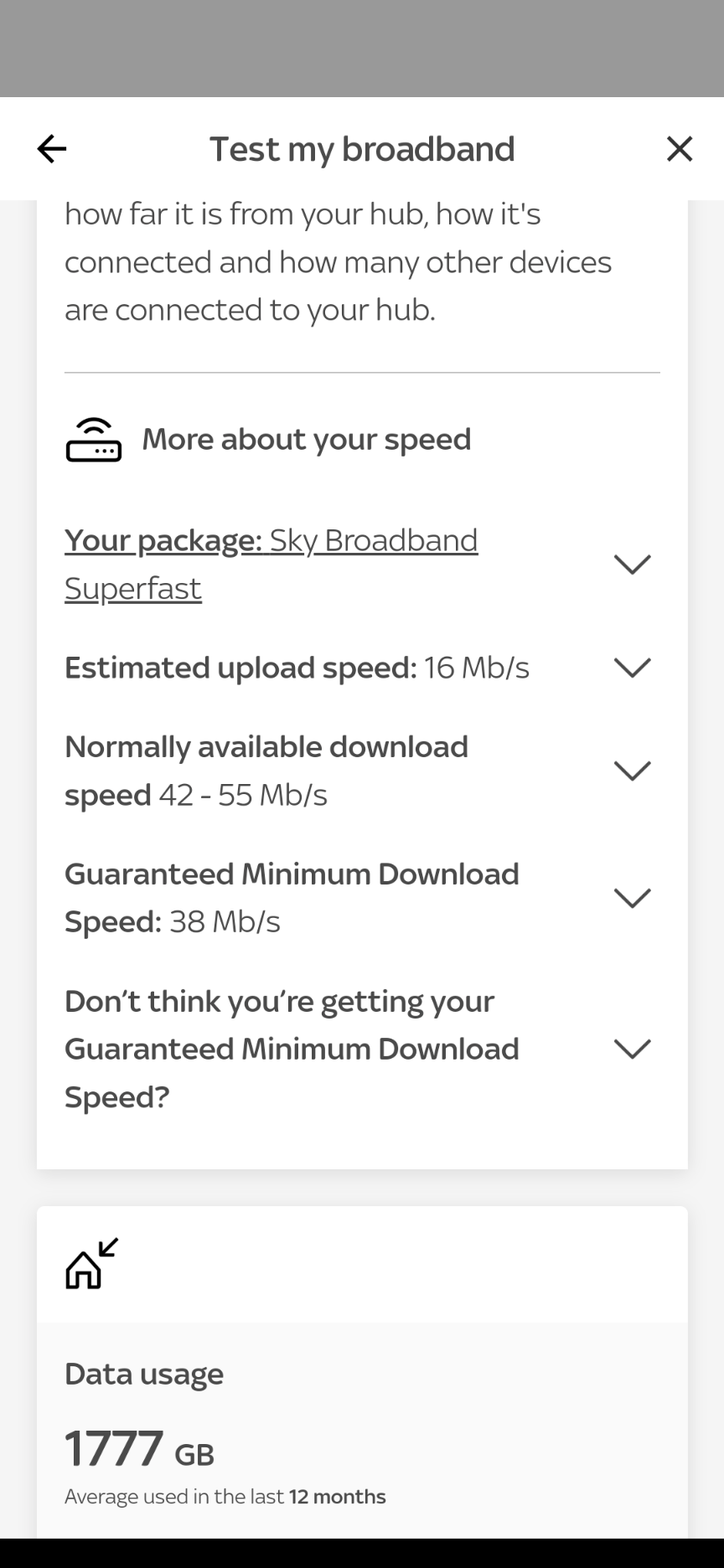The height and width of the screenshot is (1568, 724).
Task: Click the back arrow in the header
Action: [52, 148]
